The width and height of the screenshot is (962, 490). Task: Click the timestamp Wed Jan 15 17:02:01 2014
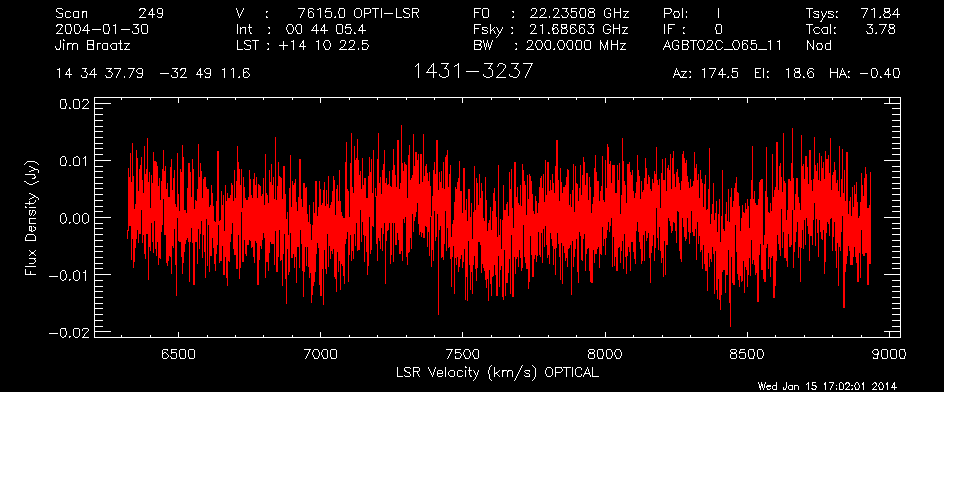click(x=828, y=387)
